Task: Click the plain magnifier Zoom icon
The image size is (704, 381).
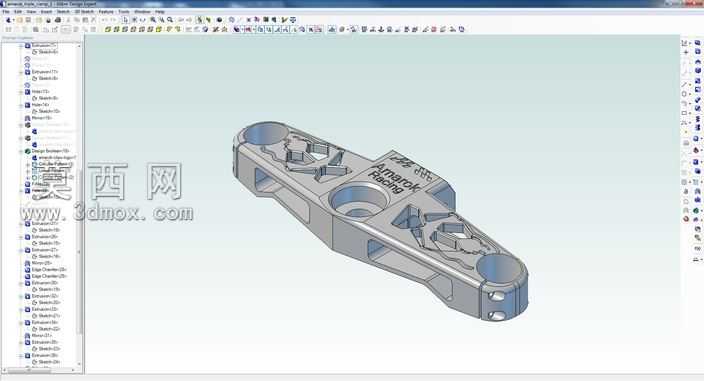Action: point(170,20)
